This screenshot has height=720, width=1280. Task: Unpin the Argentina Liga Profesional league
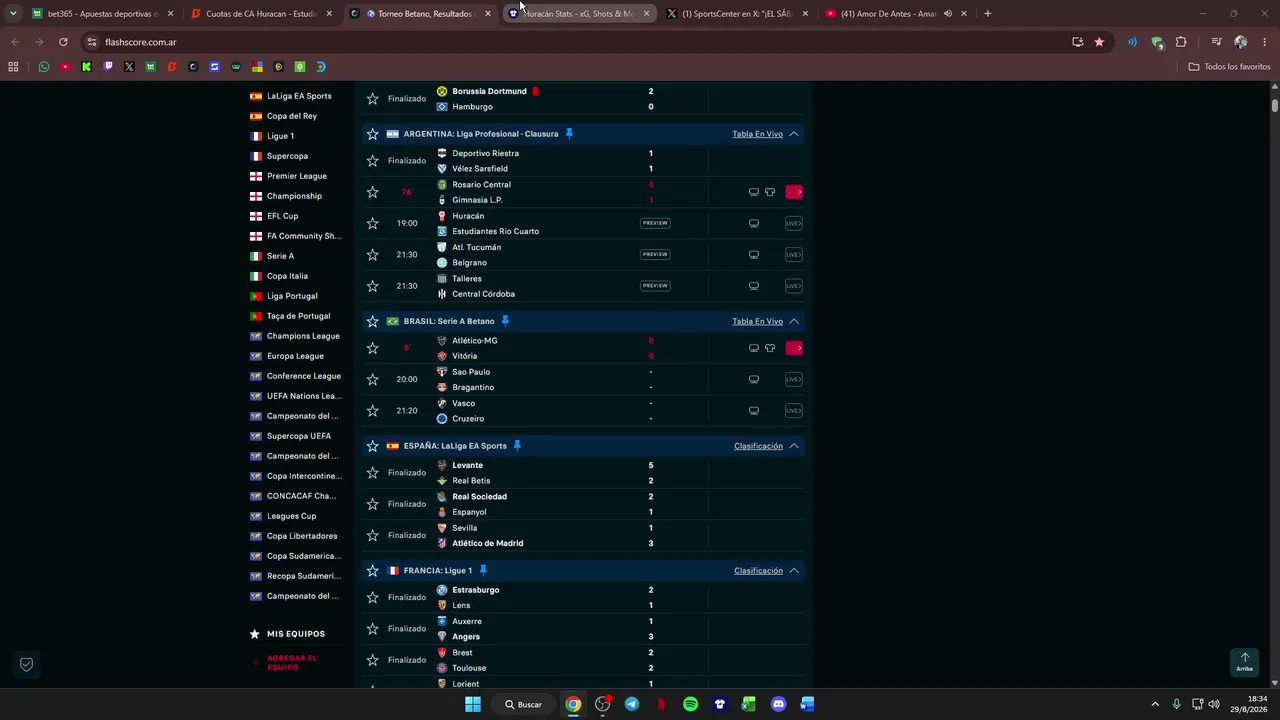(x=569, y=133)
